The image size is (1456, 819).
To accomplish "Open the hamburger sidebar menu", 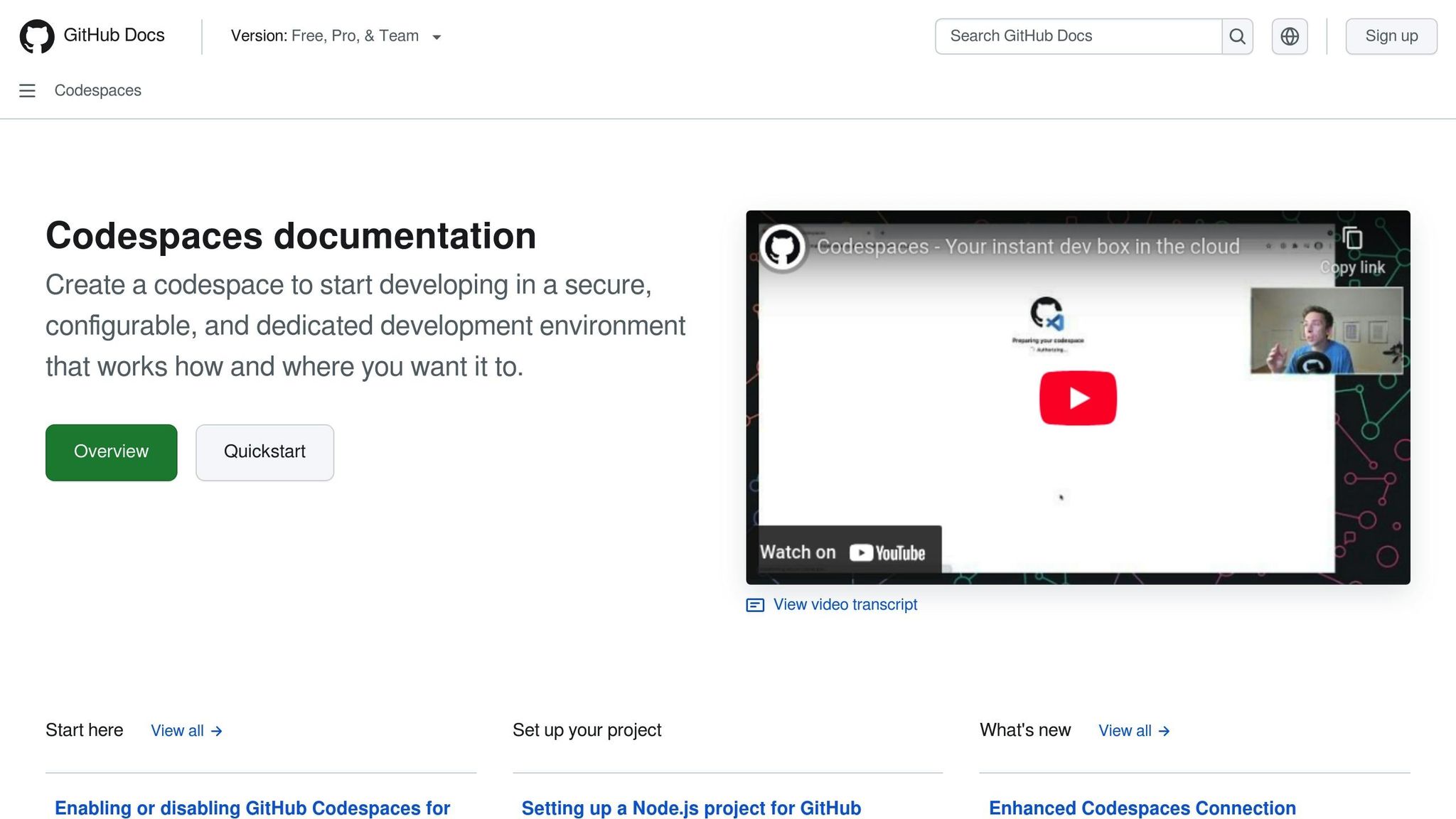I will 27,91.
